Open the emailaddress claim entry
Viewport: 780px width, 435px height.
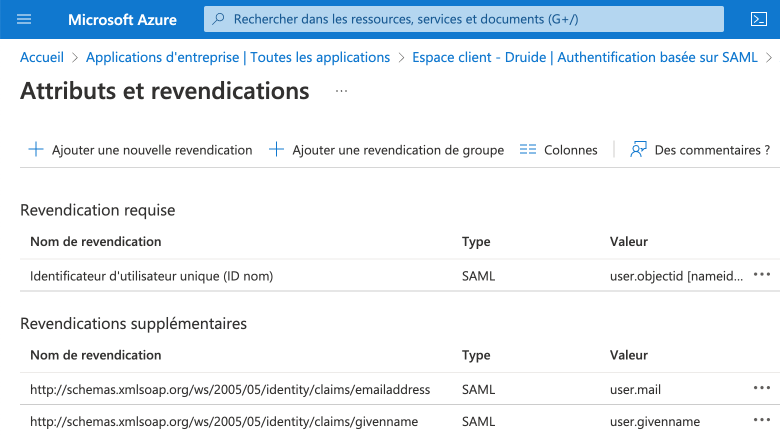click(230, 389)
